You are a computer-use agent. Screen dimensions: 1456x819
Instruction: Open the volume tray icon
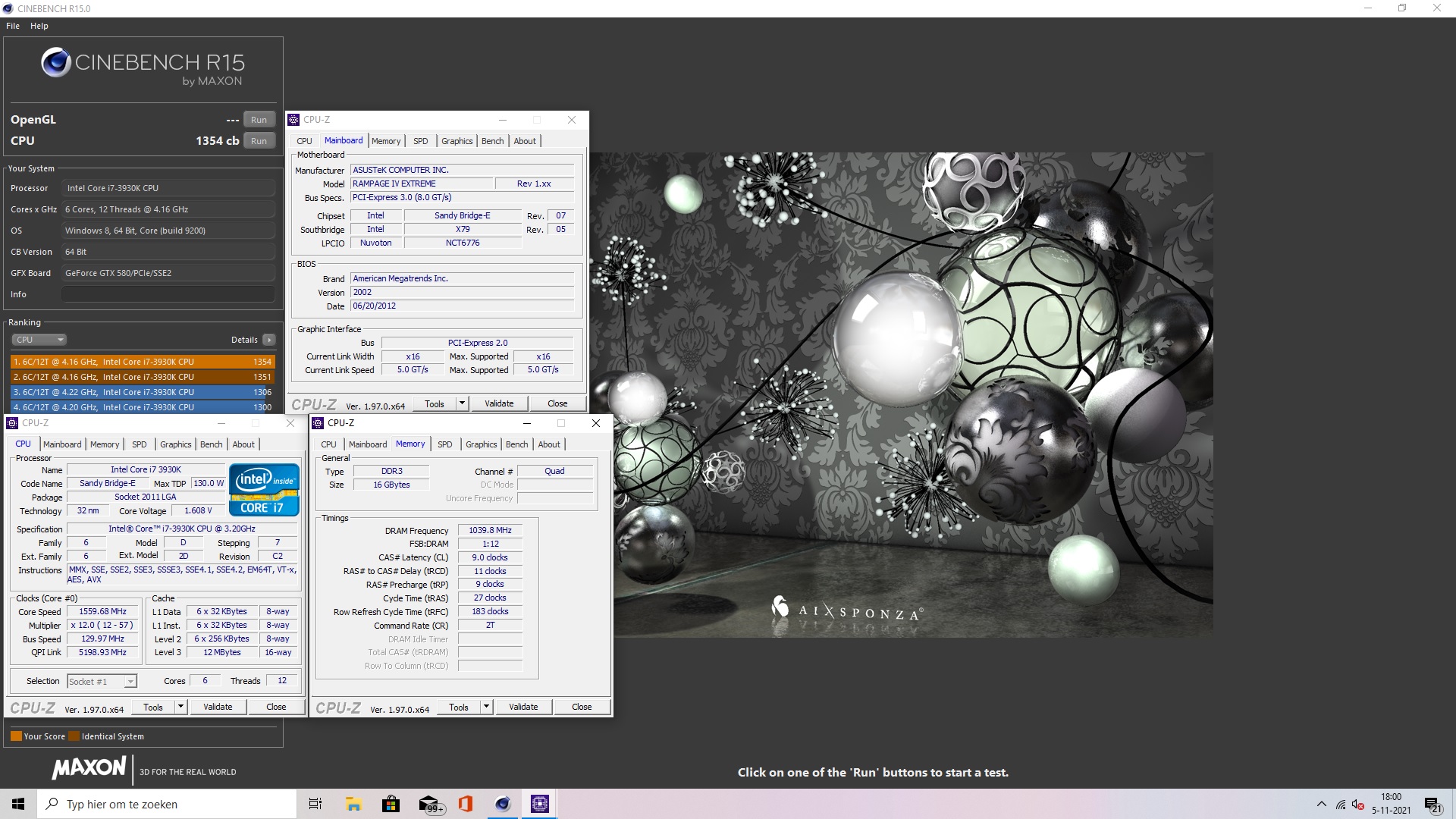coord(1358,804)
